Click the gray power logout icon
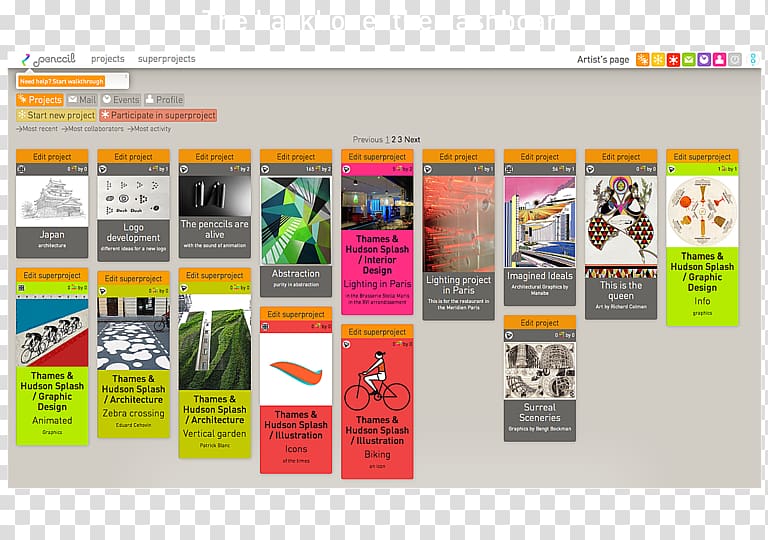This screenshot has width=768, height=540. (735, 60)
